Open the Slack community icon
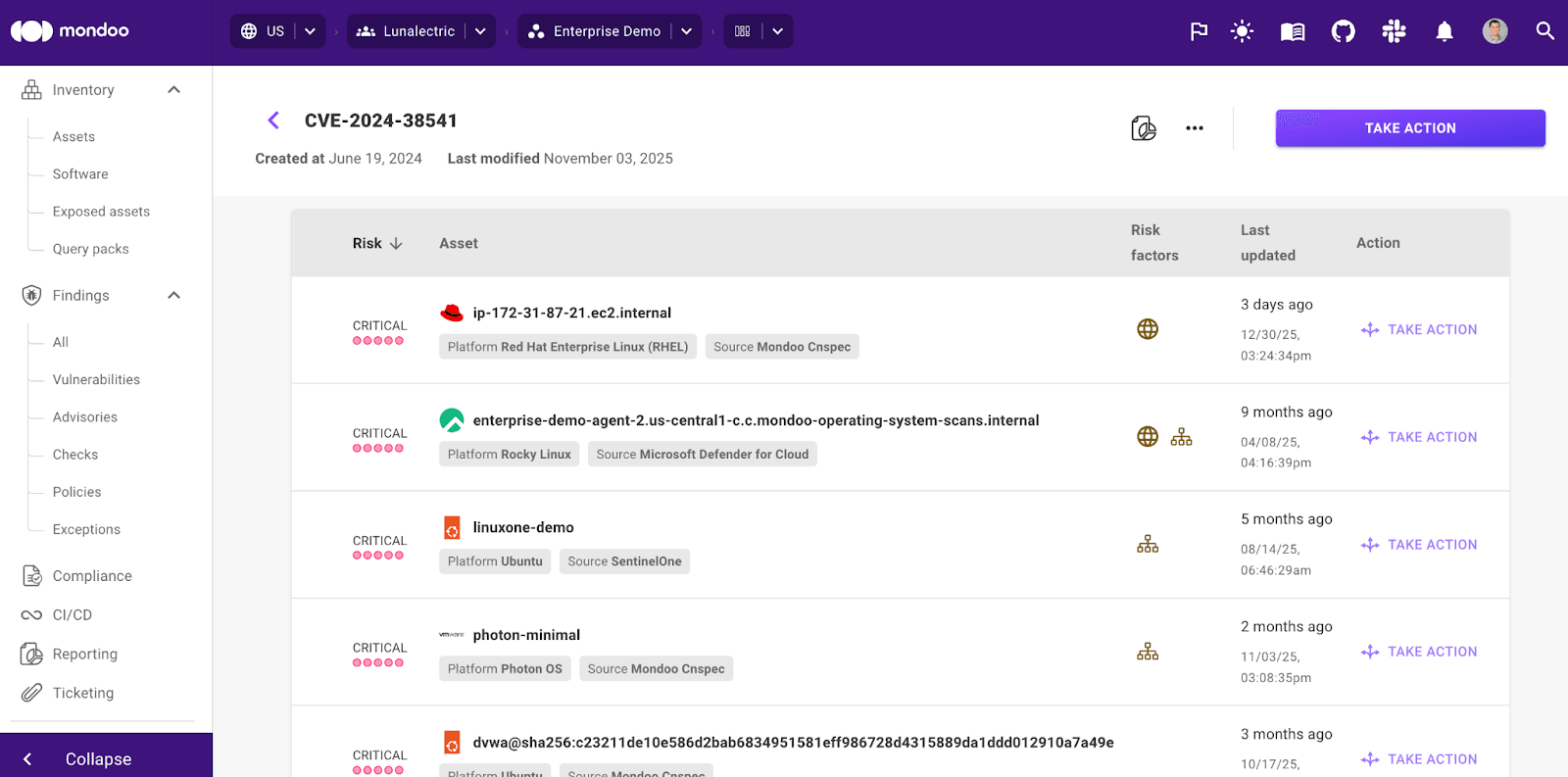1568x777 pixels. click(1394, 31)
